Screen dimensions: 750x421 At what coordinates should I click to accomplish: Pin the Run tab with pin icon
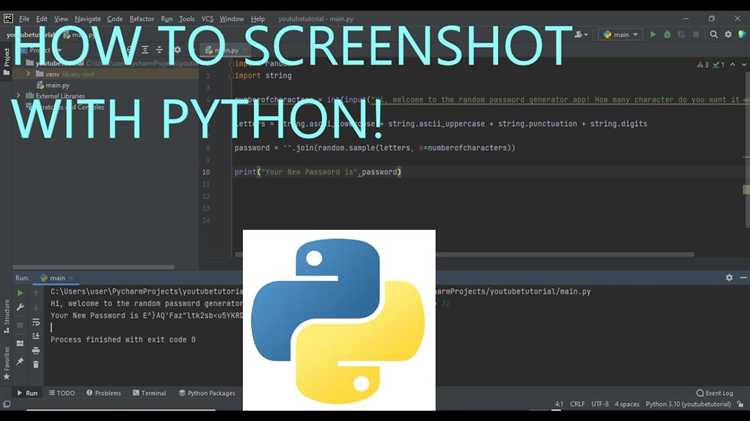coord(20,362)
